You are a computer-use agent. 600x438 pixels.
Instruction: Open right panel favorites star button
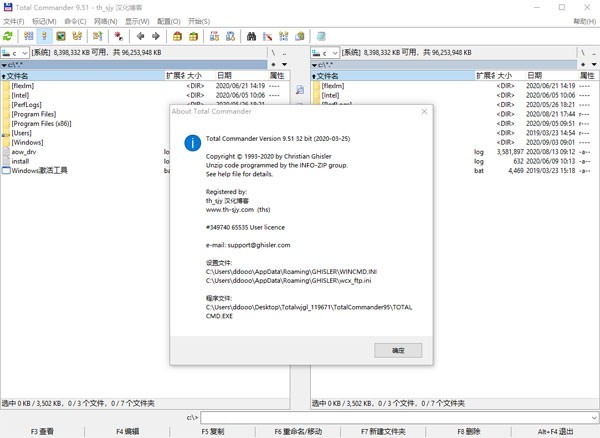coord(583,64)
